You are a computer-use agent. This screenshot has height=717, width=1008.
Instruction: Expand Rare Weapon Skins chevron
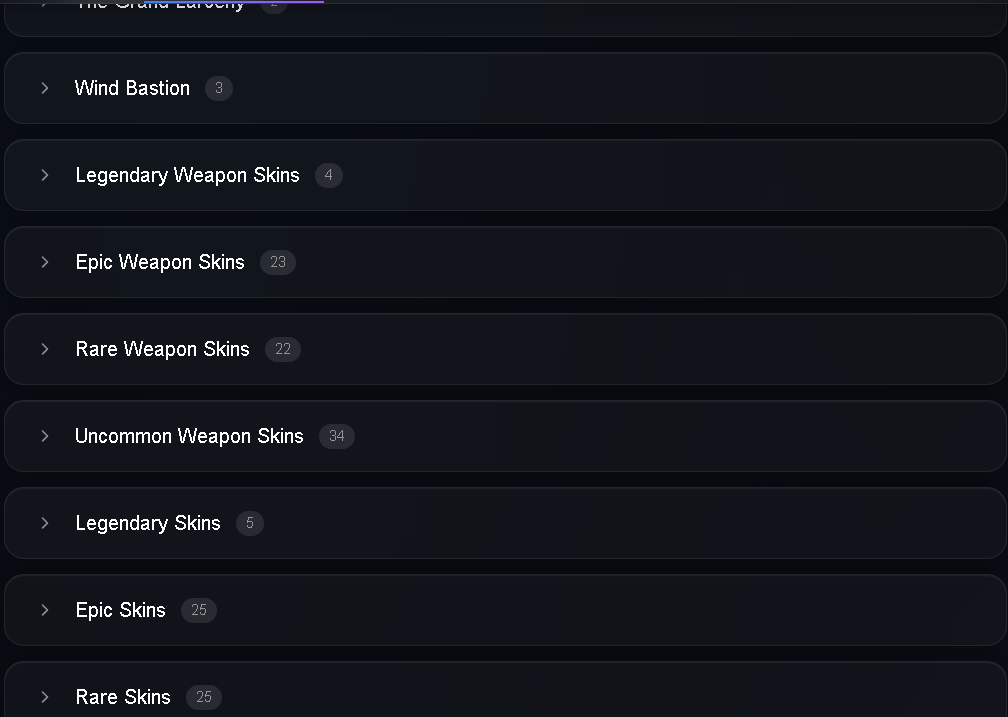[x=44, y=349]
